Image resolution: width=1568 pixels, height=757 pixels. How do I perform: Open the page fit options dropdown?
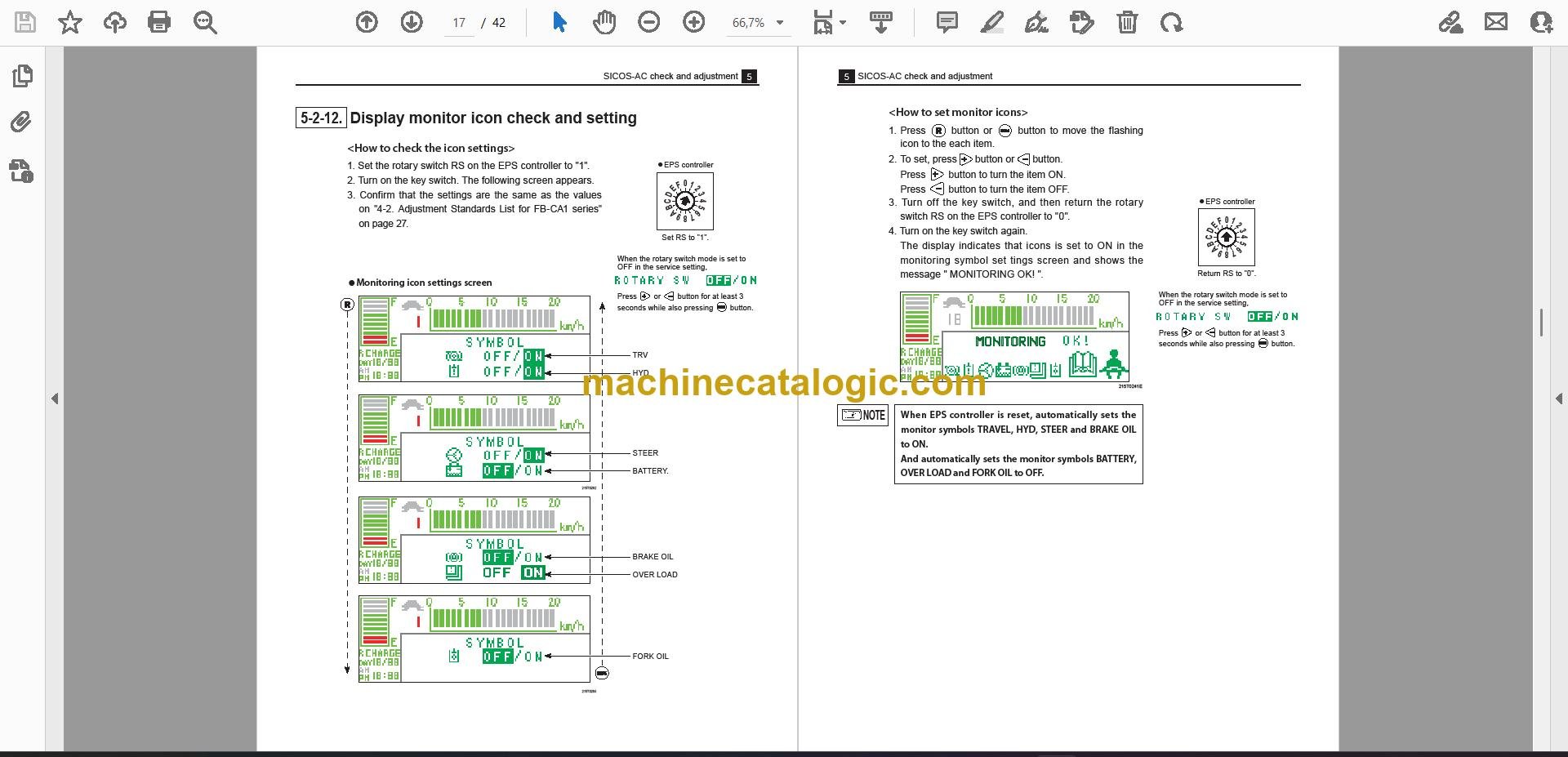830,22
